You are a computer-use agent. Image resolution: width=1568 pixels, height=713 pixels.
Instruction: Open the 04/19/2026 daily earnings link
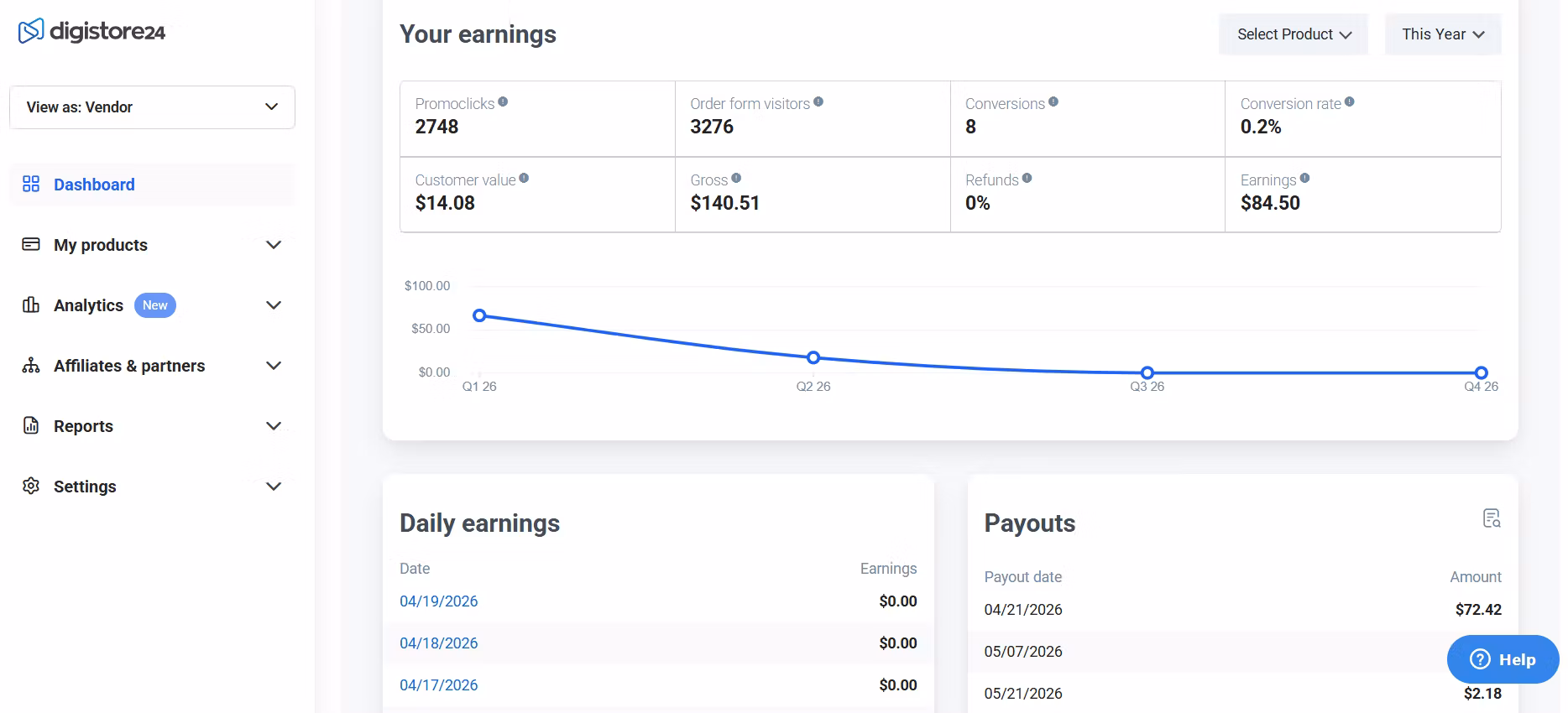[438, 601]
